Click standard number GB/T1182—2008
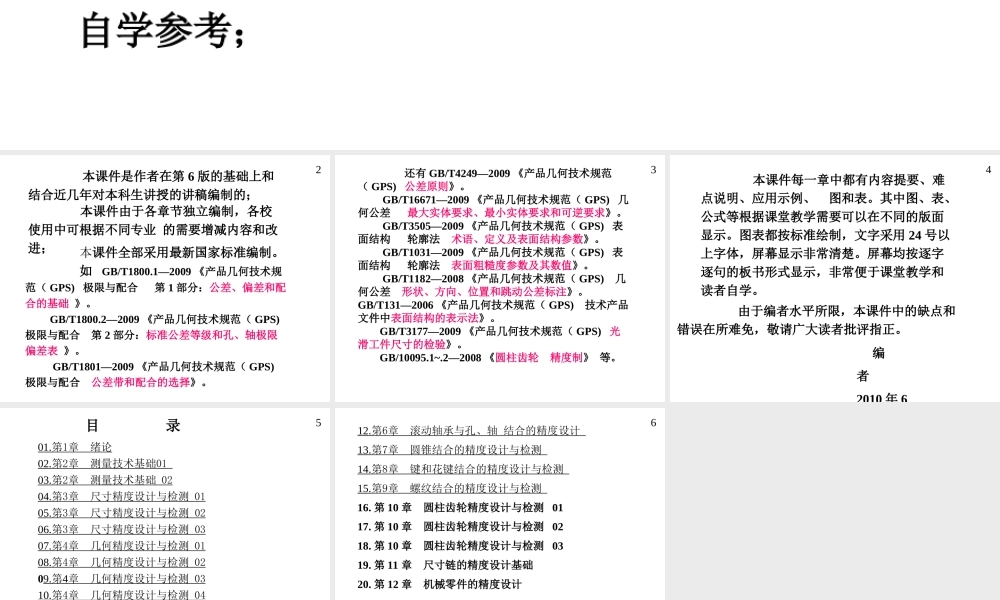1000x600 pixels. 423,279
